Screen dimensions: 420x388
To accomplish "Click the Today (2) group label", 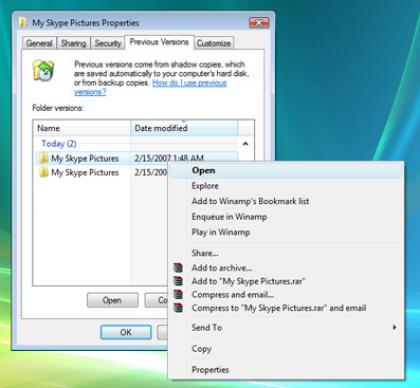I will click(59, 144).
